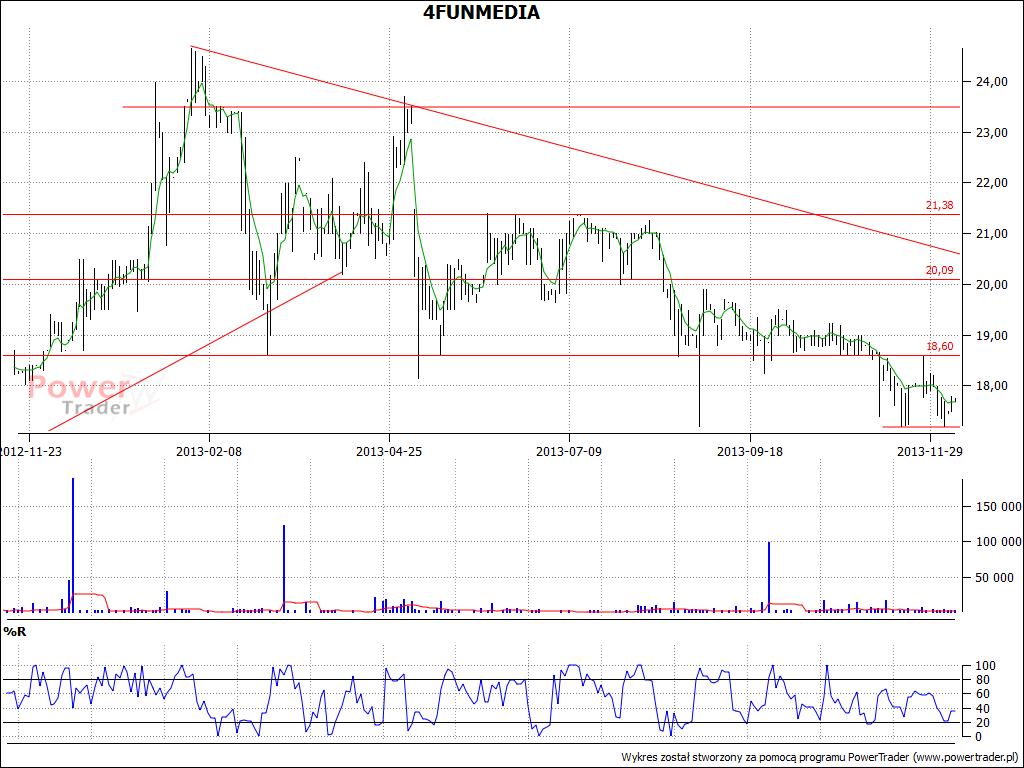
Task: Select the 21,38 resistance level label
Action: [x=939, y=206]
